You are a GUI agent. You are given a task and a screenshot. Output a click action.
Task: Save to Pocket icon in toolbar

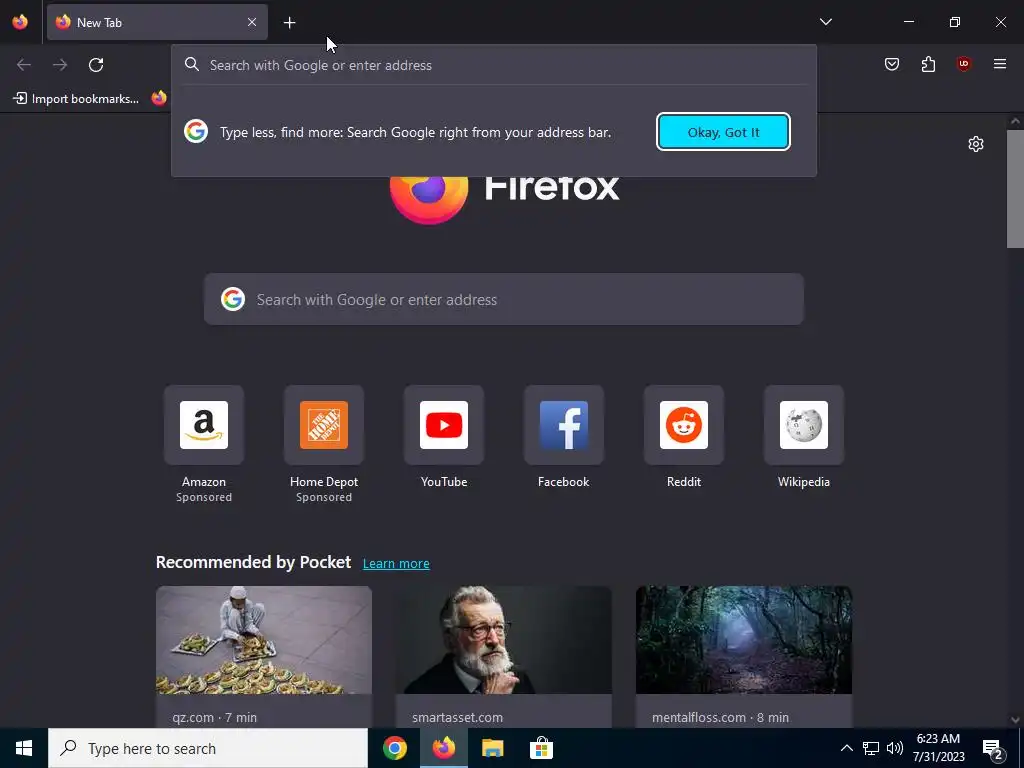[892, 64]
